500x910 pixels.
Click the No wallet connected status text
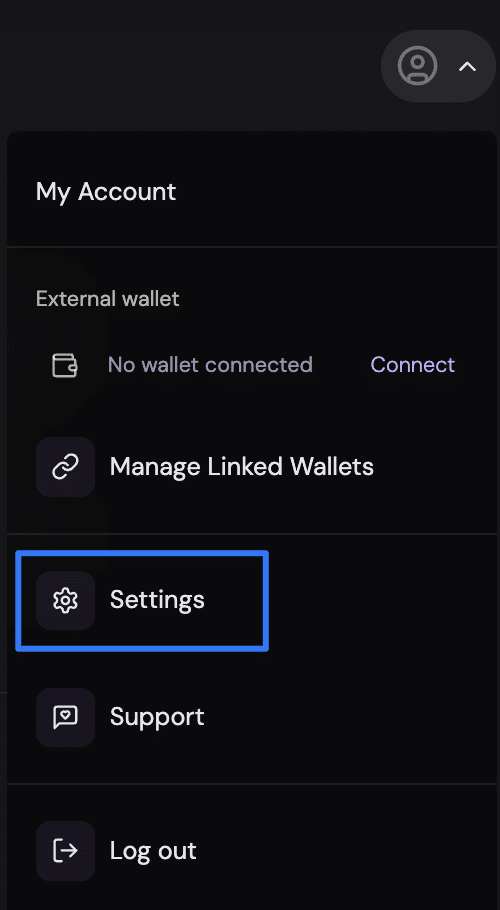(x=210, y=364)
